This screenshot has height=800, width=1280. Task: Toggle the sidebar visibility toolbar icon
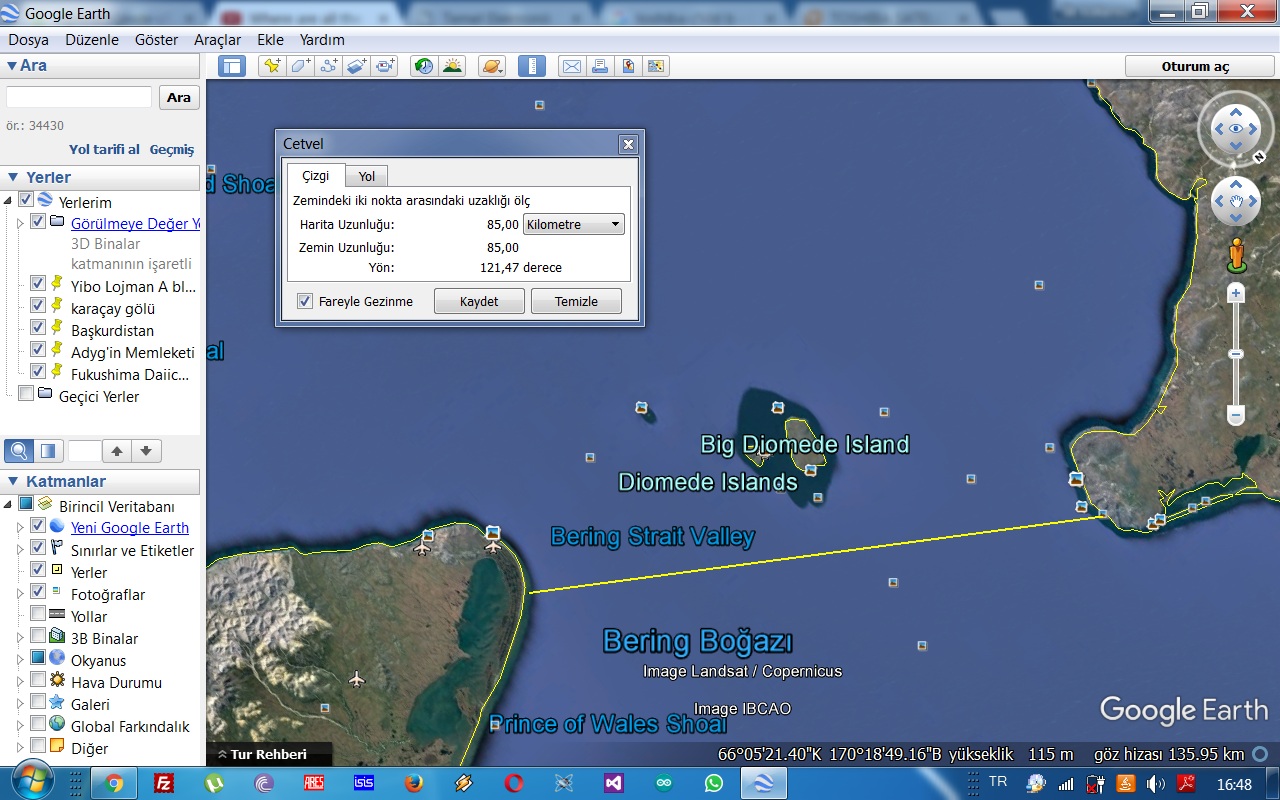point(232,67)
